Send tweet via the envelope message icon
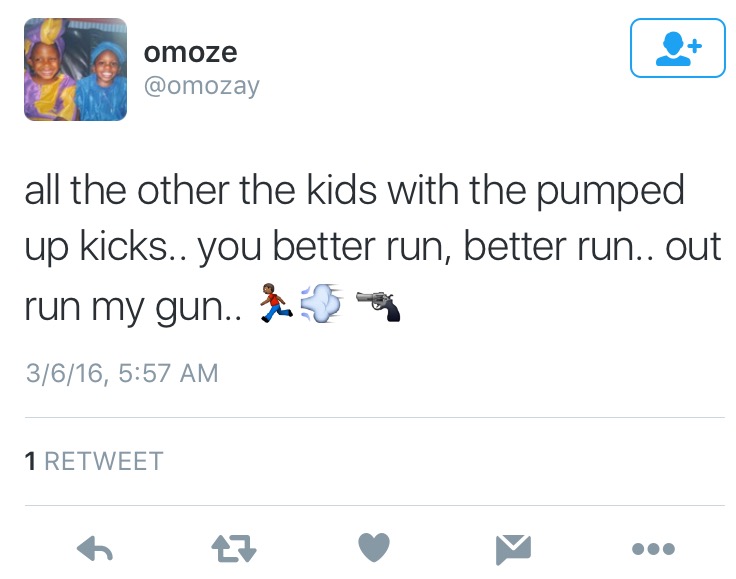 [x=514, y=547]
